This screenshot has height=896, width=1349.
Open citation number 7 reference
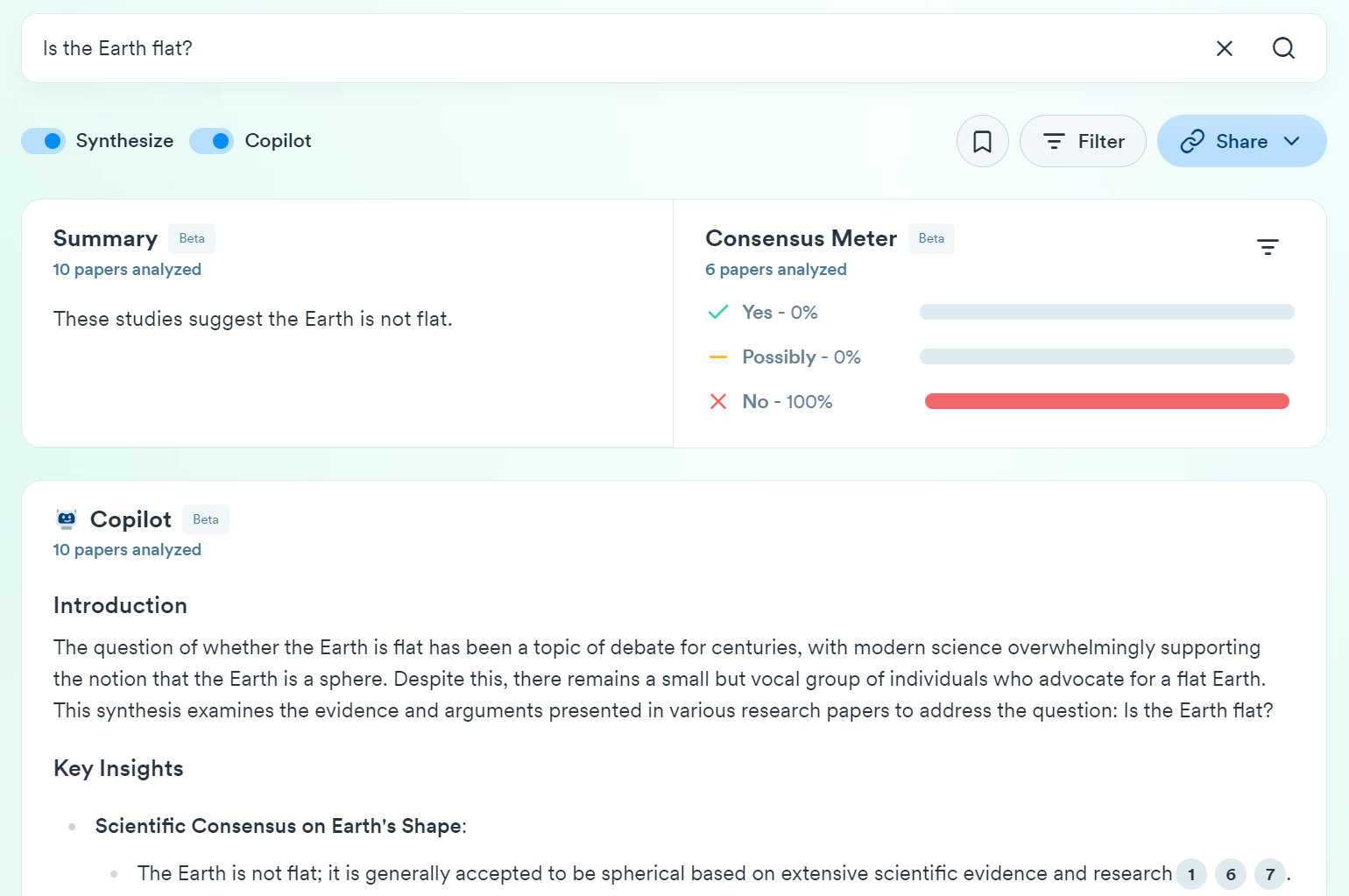coord(1269,874)
